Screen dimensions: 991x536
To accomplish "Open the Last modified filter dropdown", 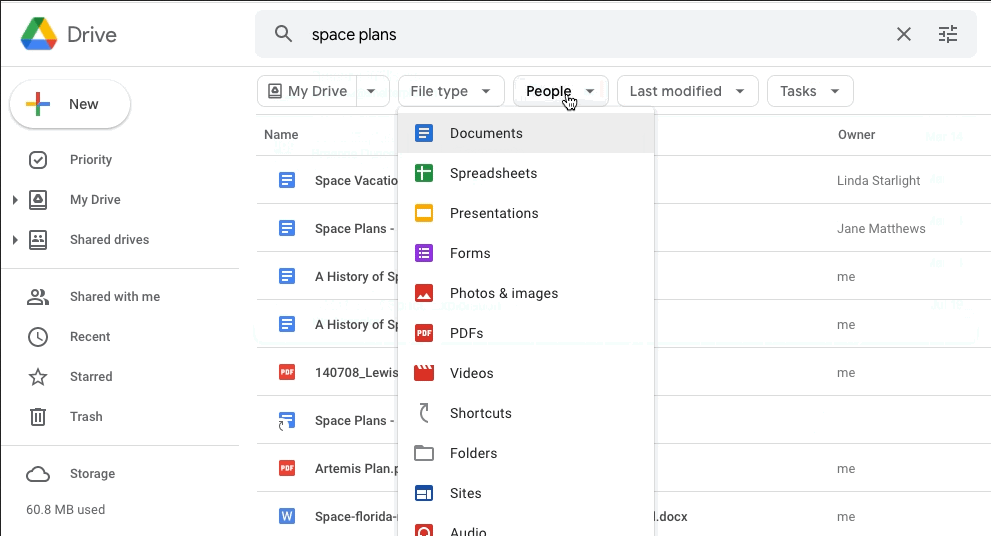I will click(x=687, y=91).
